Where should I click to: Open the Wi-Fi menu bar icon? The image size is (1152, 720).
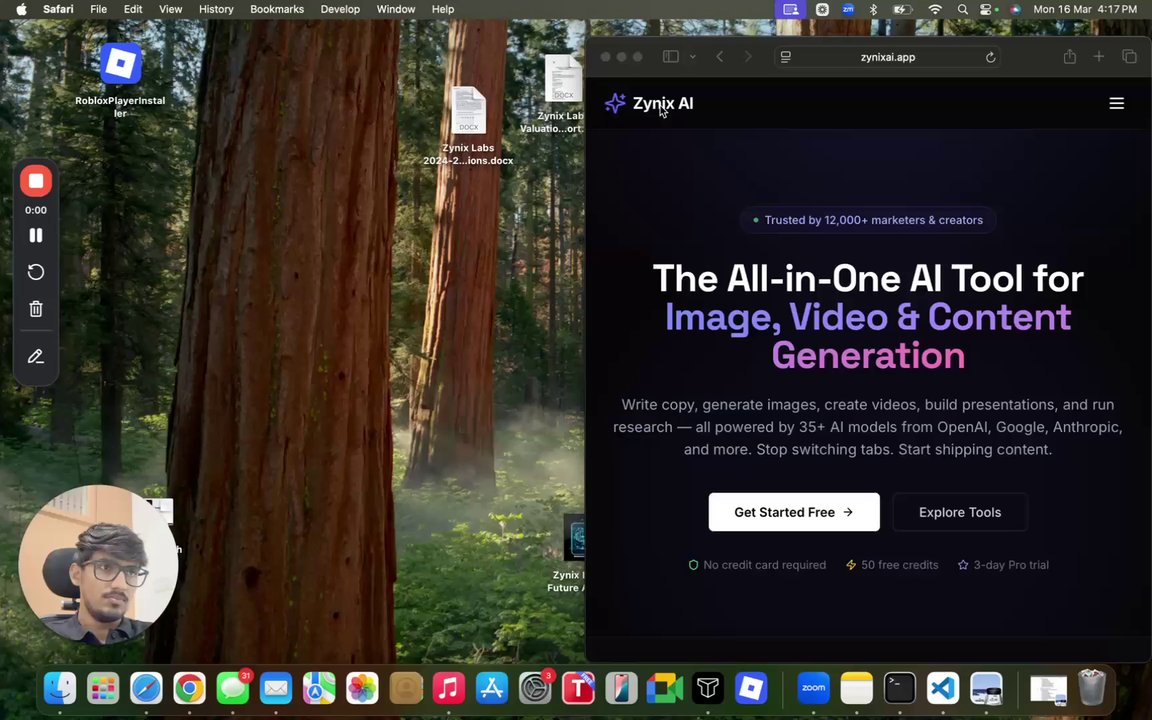pos(935,9)
